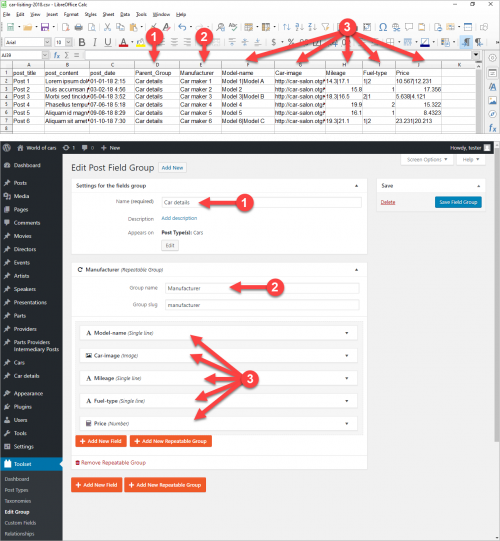
Task: Open the Toolset sidebar item
Action: pyautogui.click(x=31, y=464)
